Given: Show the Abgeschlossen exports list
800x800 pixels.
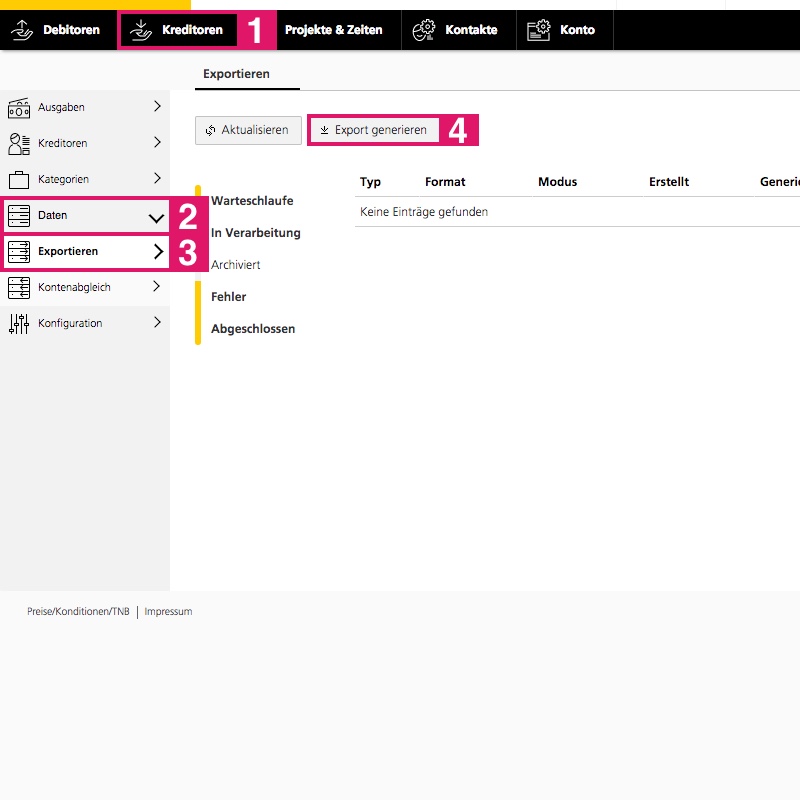Looking at the screenshot, I should (253, 329).
